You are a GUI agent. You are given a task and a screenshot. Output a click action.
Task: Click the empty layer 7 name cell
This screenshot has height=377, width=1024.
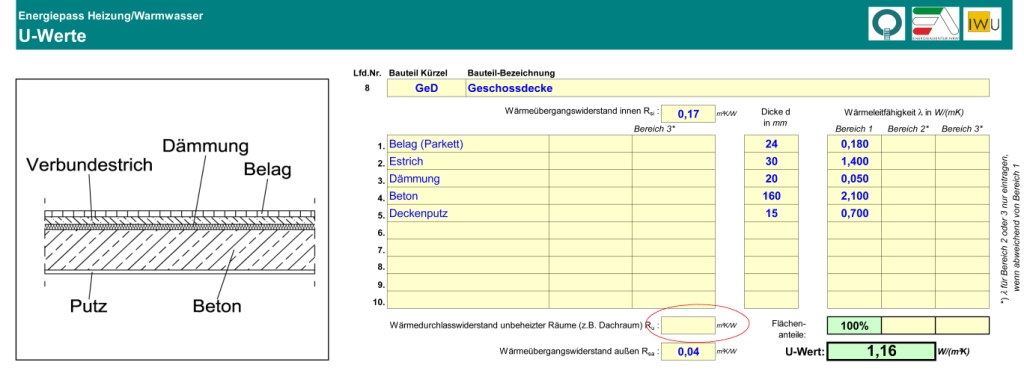click(468, 248)
